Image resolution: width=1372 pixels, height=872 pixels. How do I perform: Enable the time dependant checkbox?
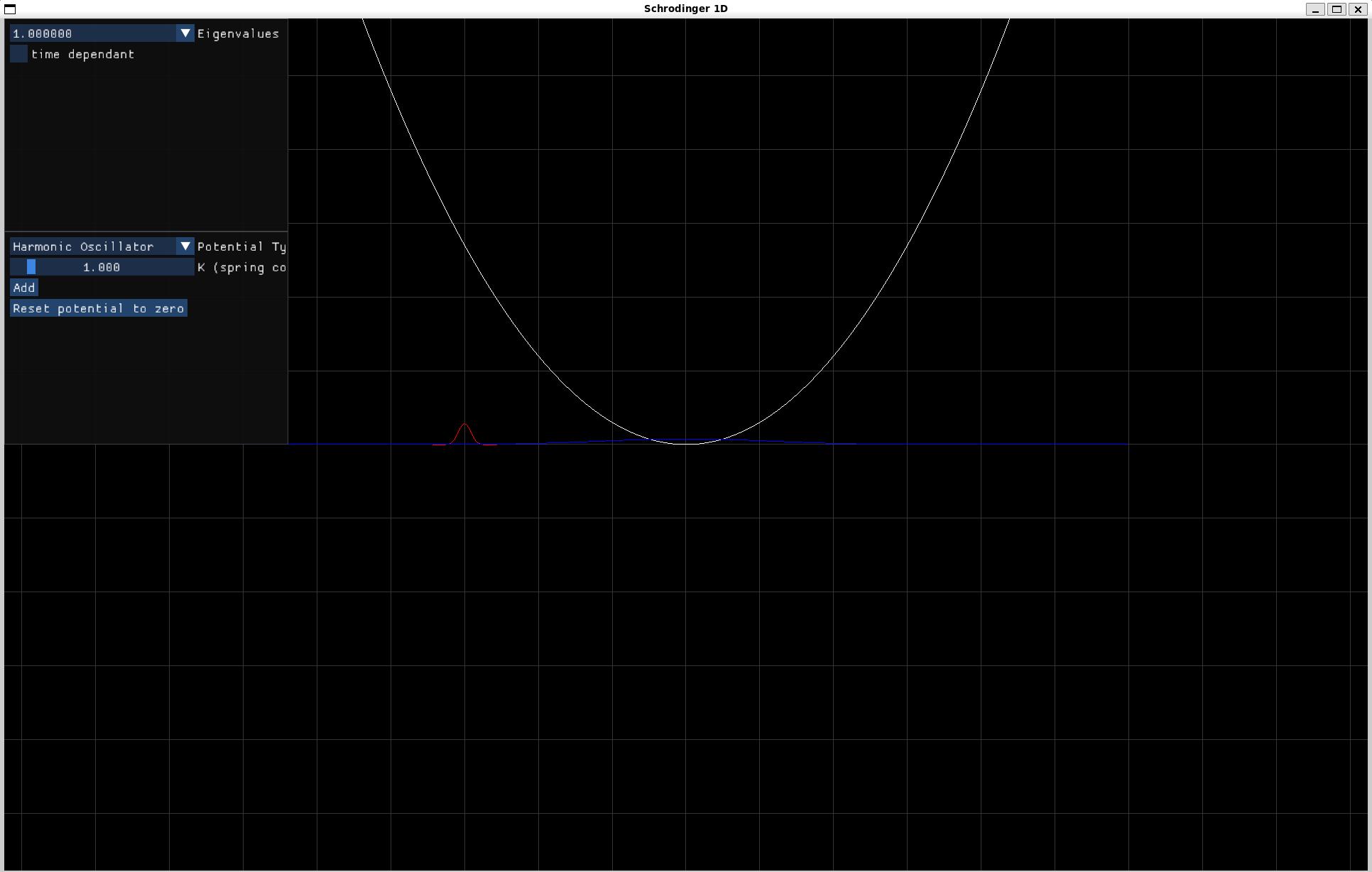click(x=19, y=54)
